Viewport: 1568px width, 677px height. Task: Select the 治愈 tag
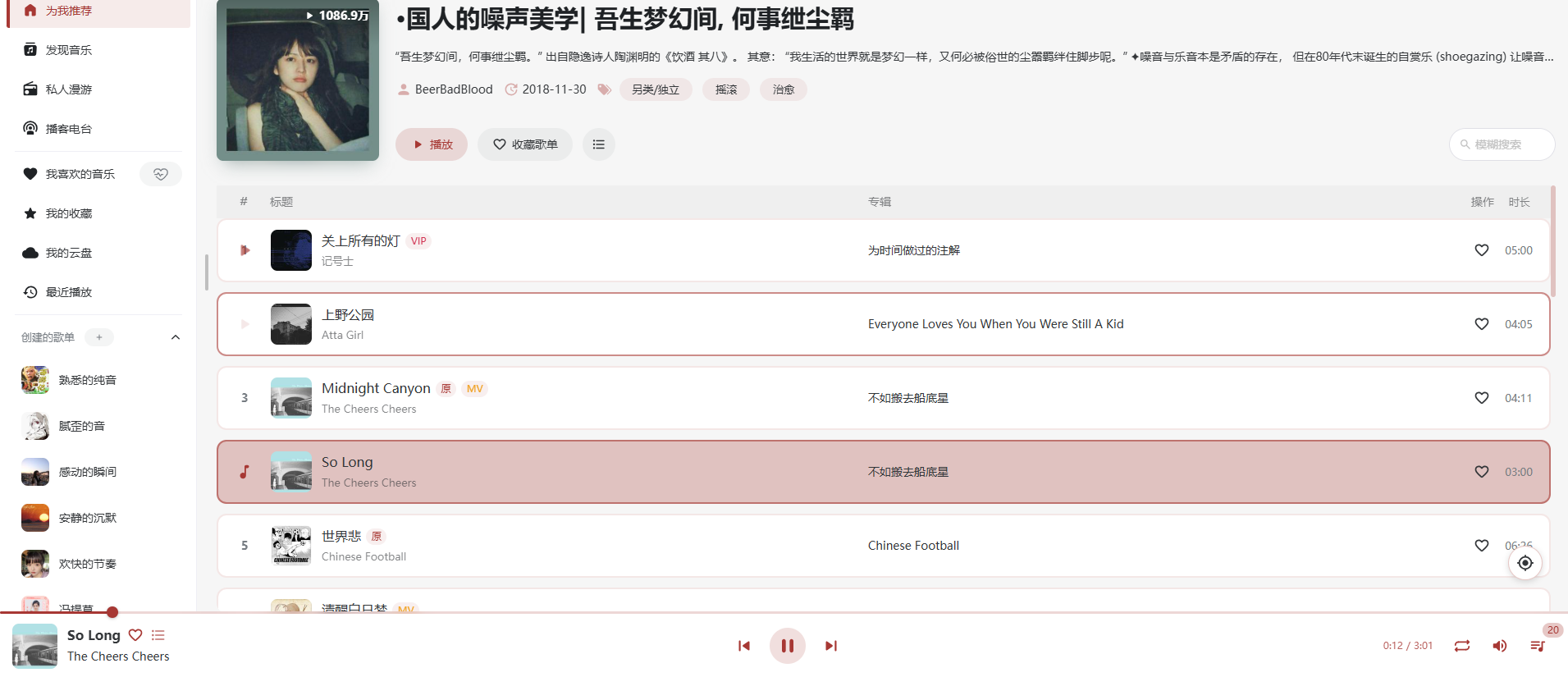click(784, 89)
